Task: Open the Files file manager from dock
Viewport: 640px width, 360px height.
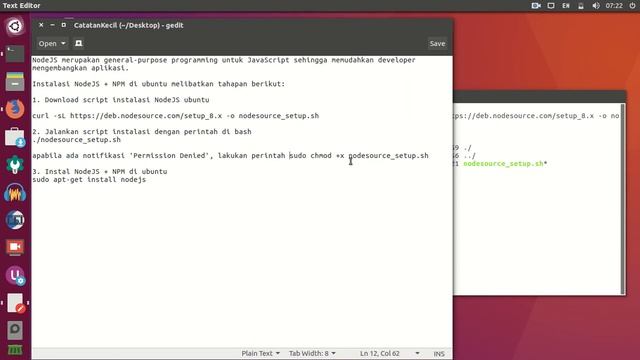Action: [x=15, y=81]
